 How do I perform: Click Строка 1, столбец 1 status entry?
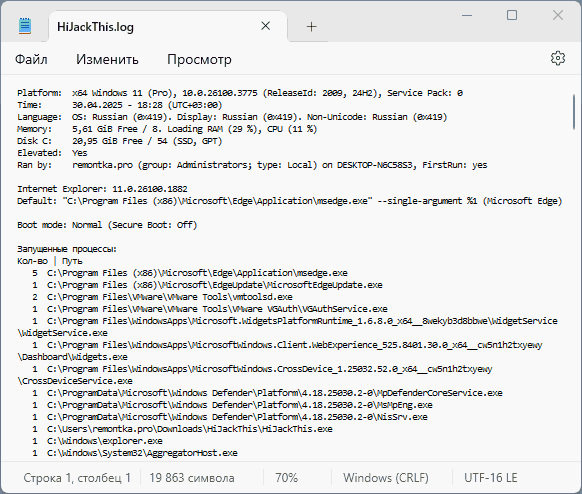pyautogui.click(x=77, y=478)
